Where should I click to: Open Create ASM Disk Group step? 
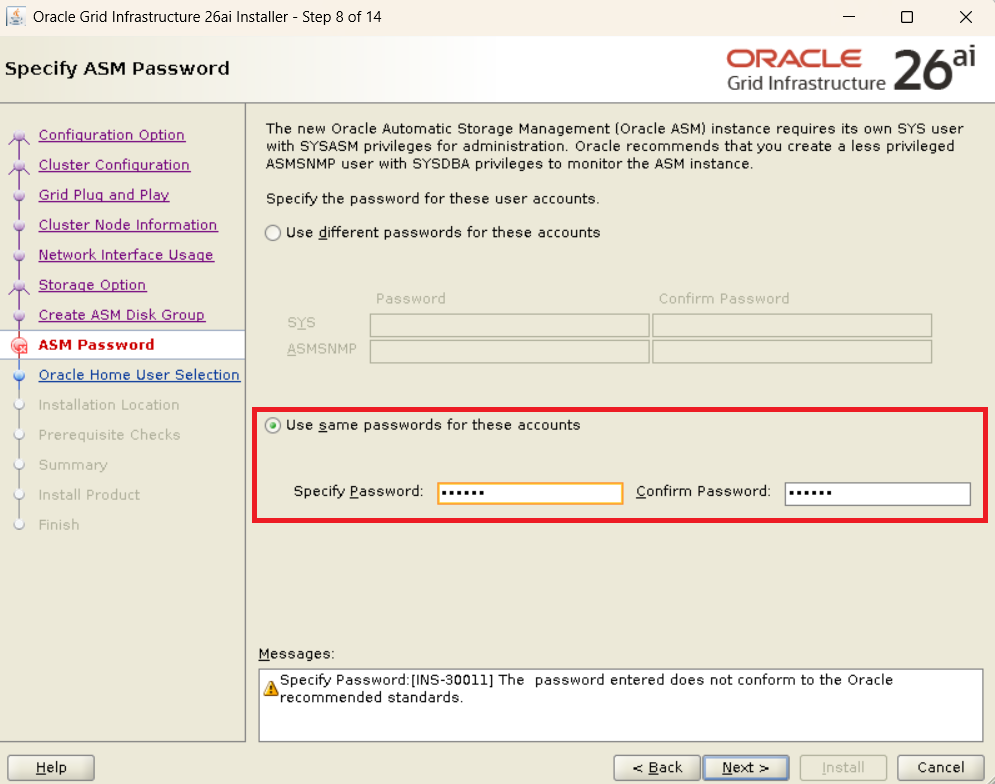(x=122, y=315)
